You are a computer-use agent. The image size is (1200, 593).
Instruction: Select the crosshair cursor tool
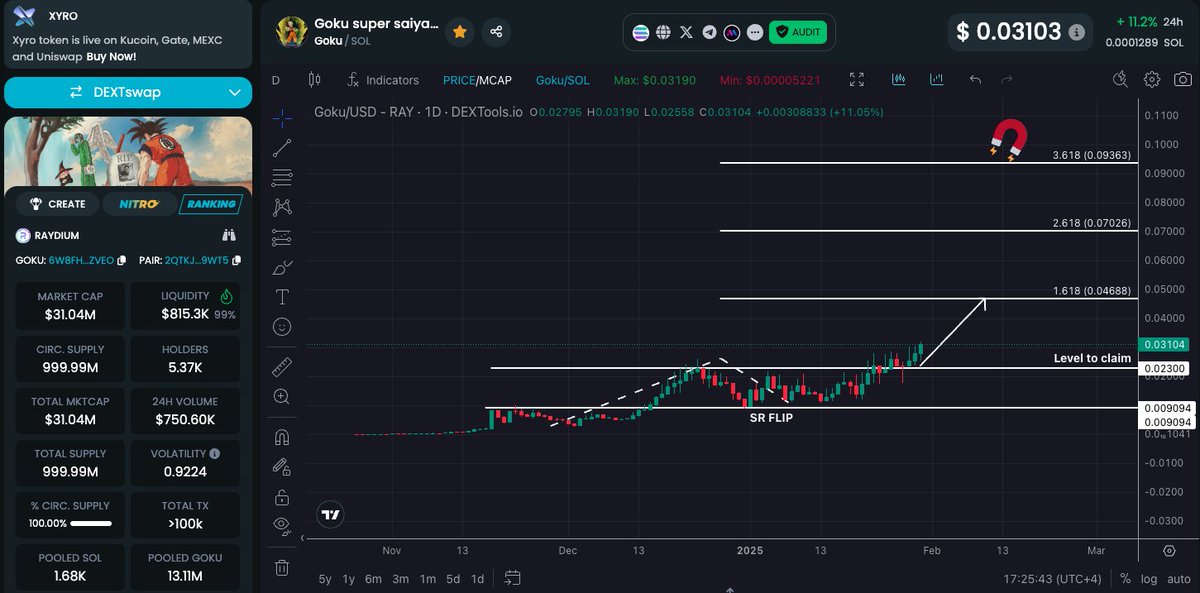[x=282, y=118]
